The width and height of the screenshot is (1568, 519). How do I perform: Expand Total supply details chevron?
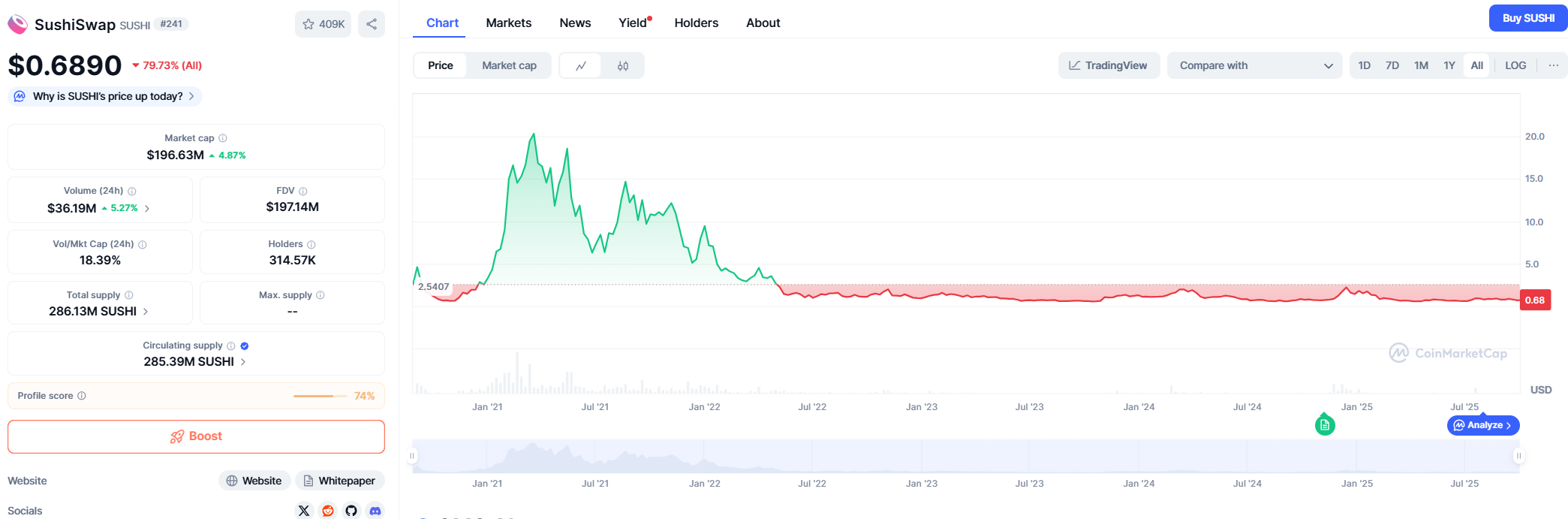click(x=146, y=312)
